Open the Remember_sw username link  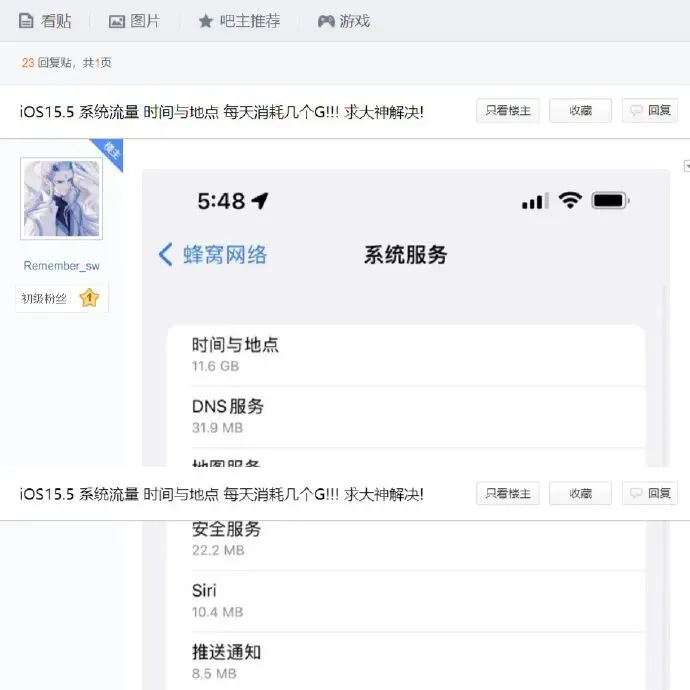(62, 266)
